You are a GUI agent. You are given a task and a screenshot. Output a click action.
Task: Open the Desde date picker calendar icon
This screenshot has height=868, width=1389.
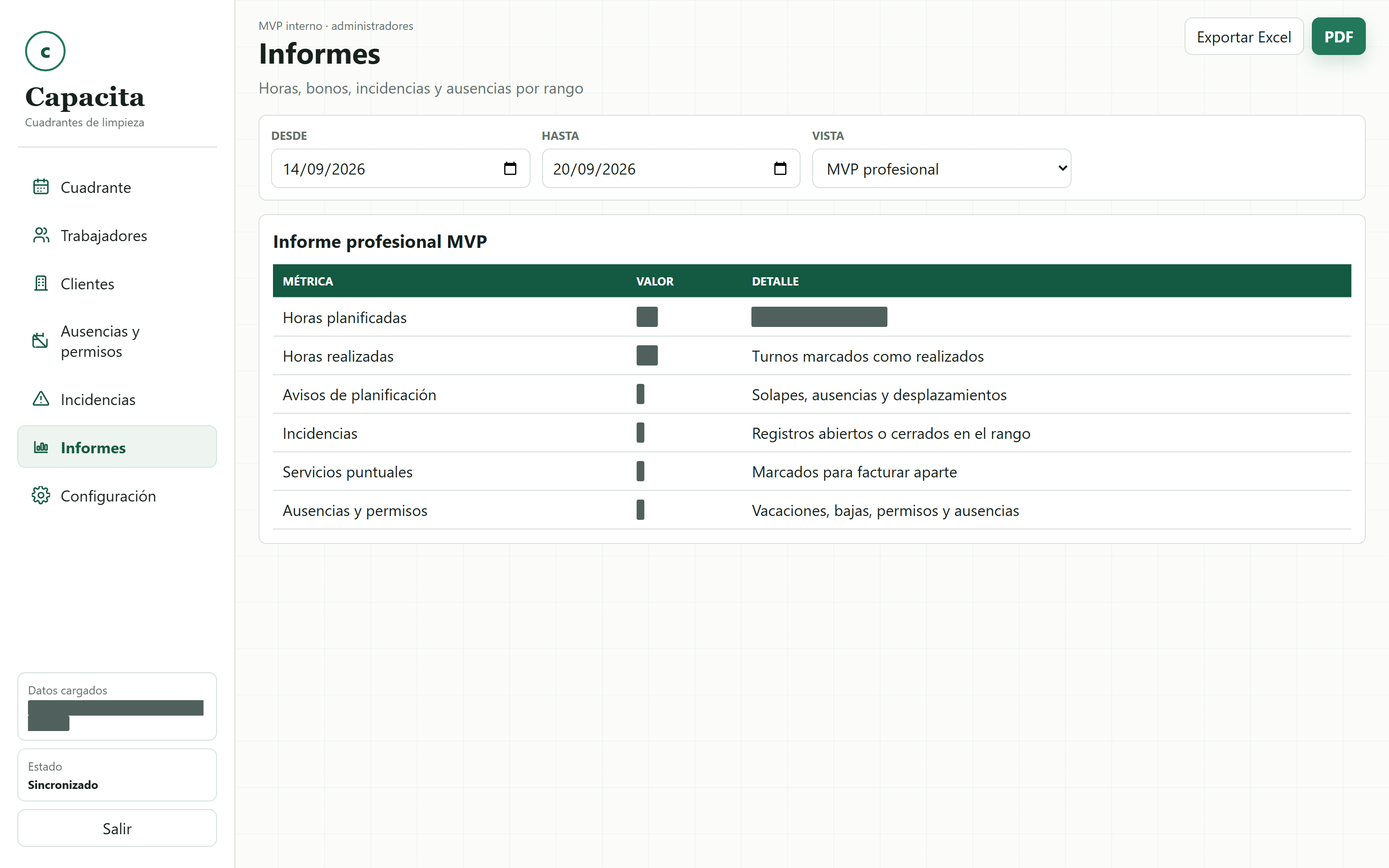pyautogui.click(x=510, y=169)
